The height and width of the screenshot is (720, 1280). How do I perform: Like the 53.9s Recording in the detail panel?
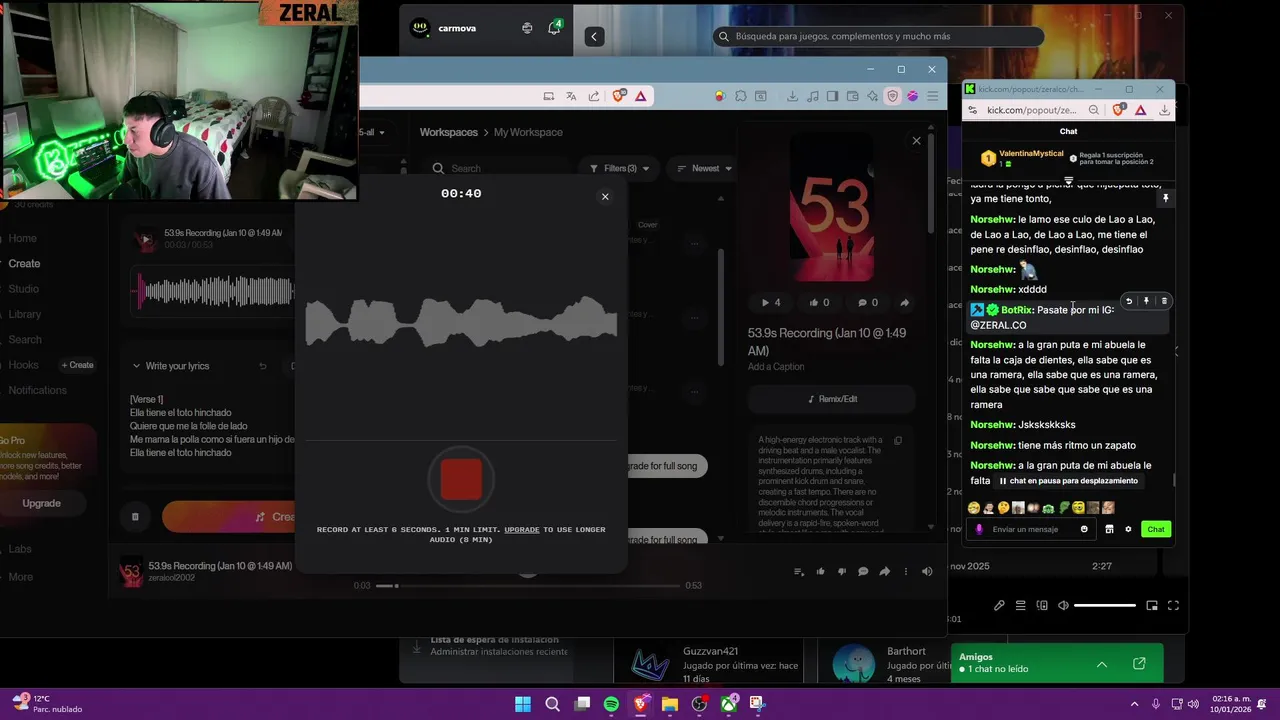tap(819, 302)
